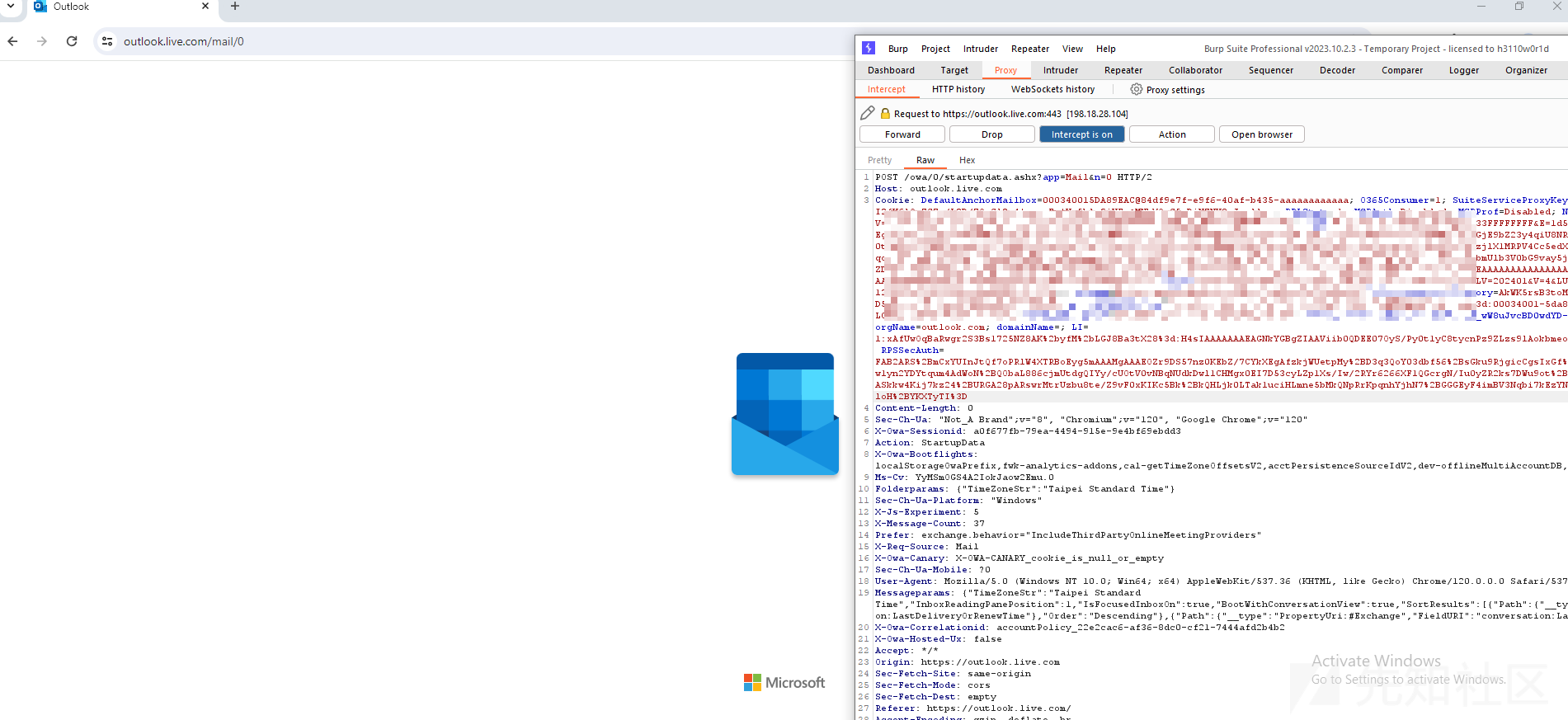The width and height of the screenshot is (1568, 720).
Task: Open the Project menu
Action: point(935,49)
